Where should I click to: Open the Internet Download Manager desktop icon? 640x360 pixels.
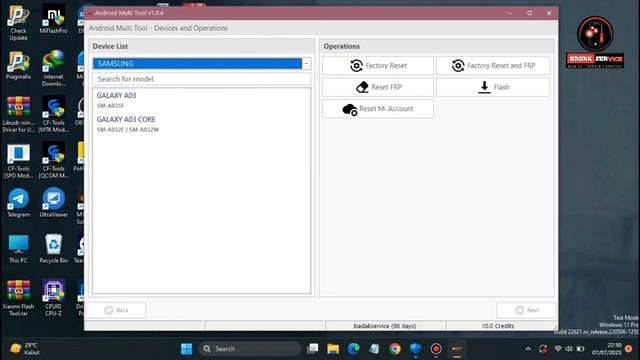pos(53,69)
